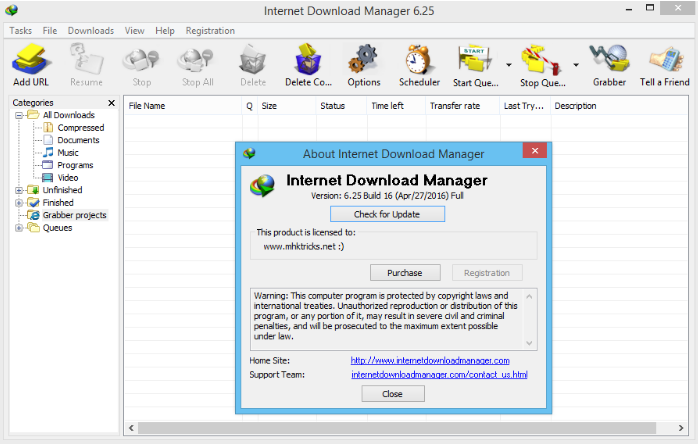Close the Categories panel
The image size is (698, 446).
(111, 103)
